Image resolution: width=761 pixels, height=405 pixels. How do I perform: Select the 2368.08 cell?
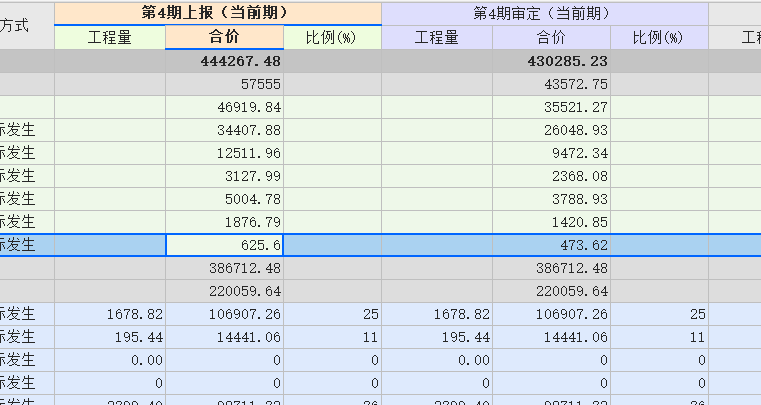click(x=551, y=176)
